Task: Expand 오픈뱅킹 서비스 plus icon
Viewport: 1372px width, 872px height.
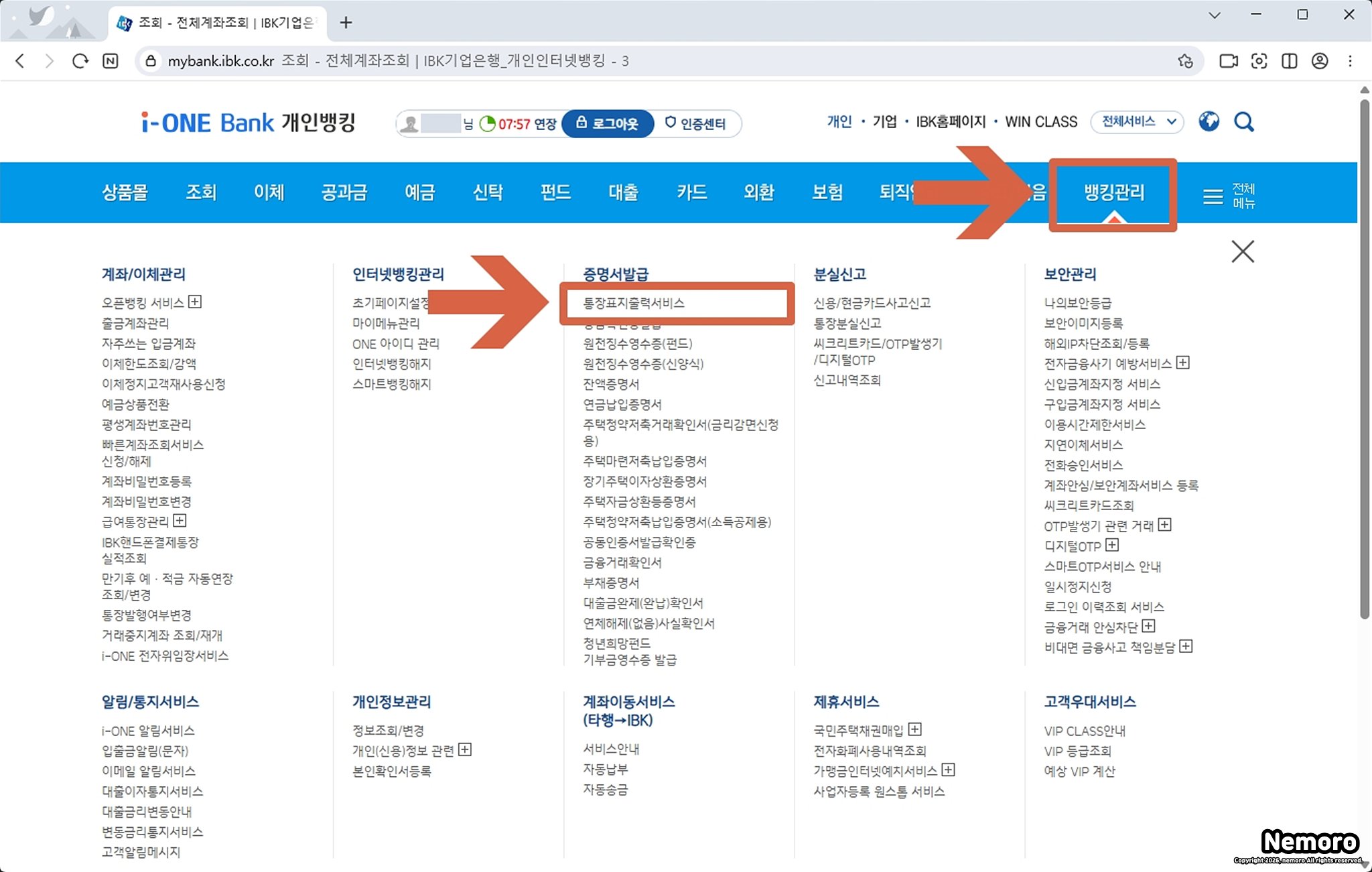Action: [x=195, y=302]
